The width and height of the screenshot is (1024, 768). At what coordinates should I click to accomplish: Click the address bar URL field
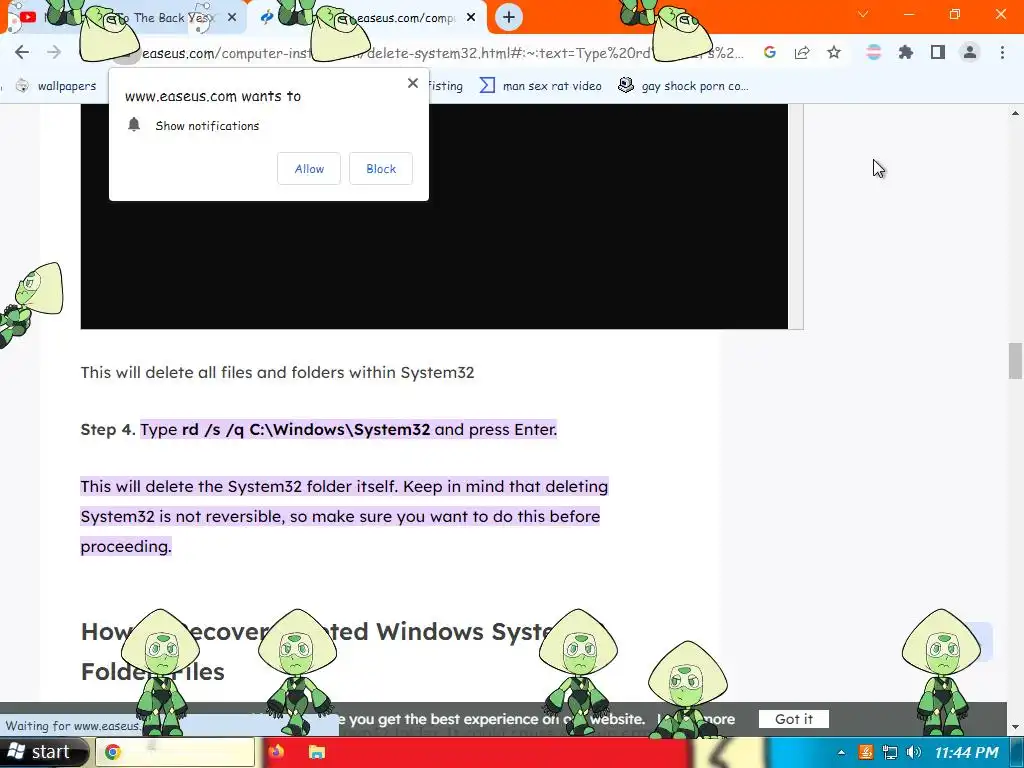[441, 53]
